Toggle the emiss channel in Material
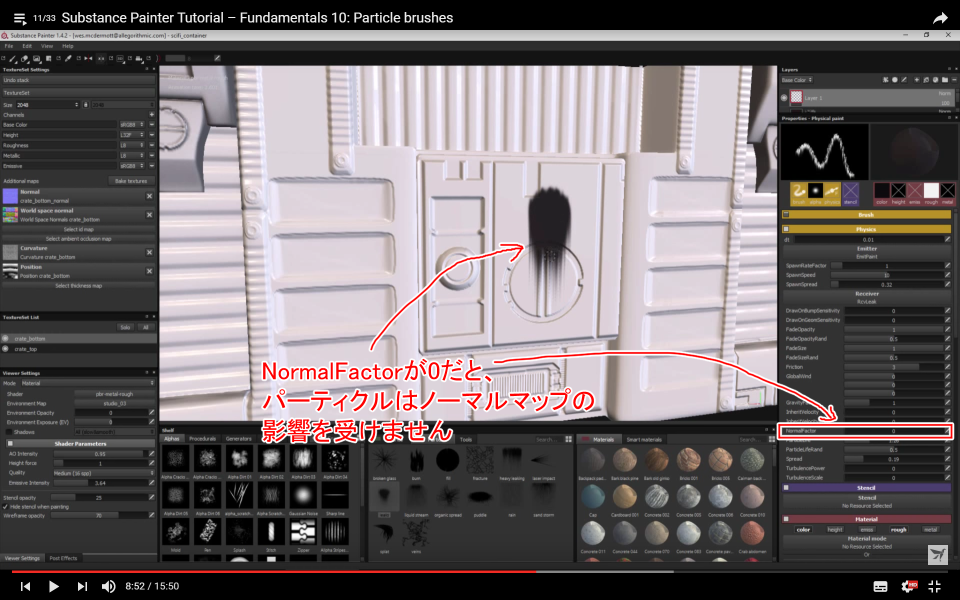This screenshot has height=600, width=960. (x=867, y=530)
